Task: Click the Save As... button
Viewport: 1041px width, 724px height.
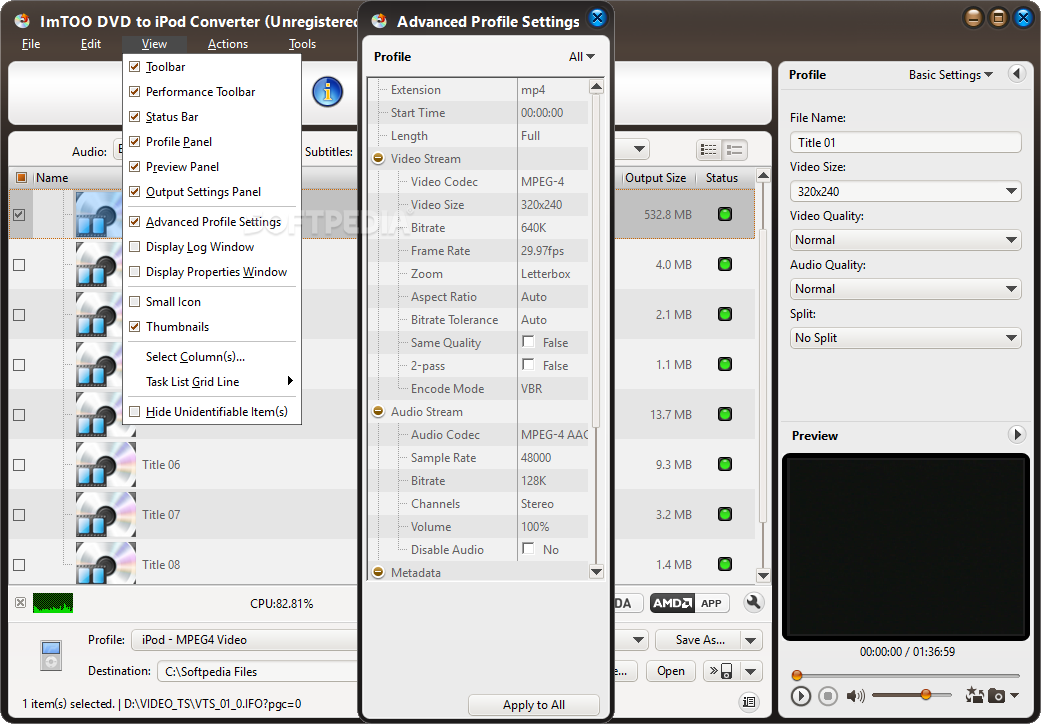Action: [x=700, y=640]
